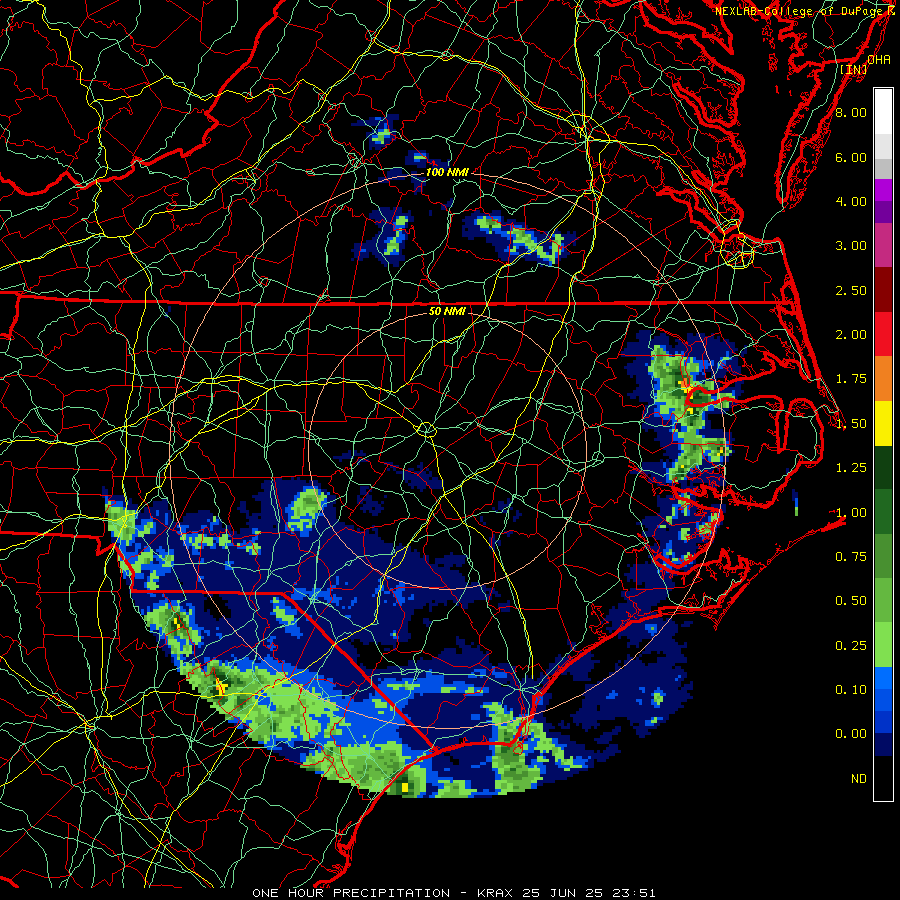
Task: Click the 8.00 legend value
Action: [851, 112]
